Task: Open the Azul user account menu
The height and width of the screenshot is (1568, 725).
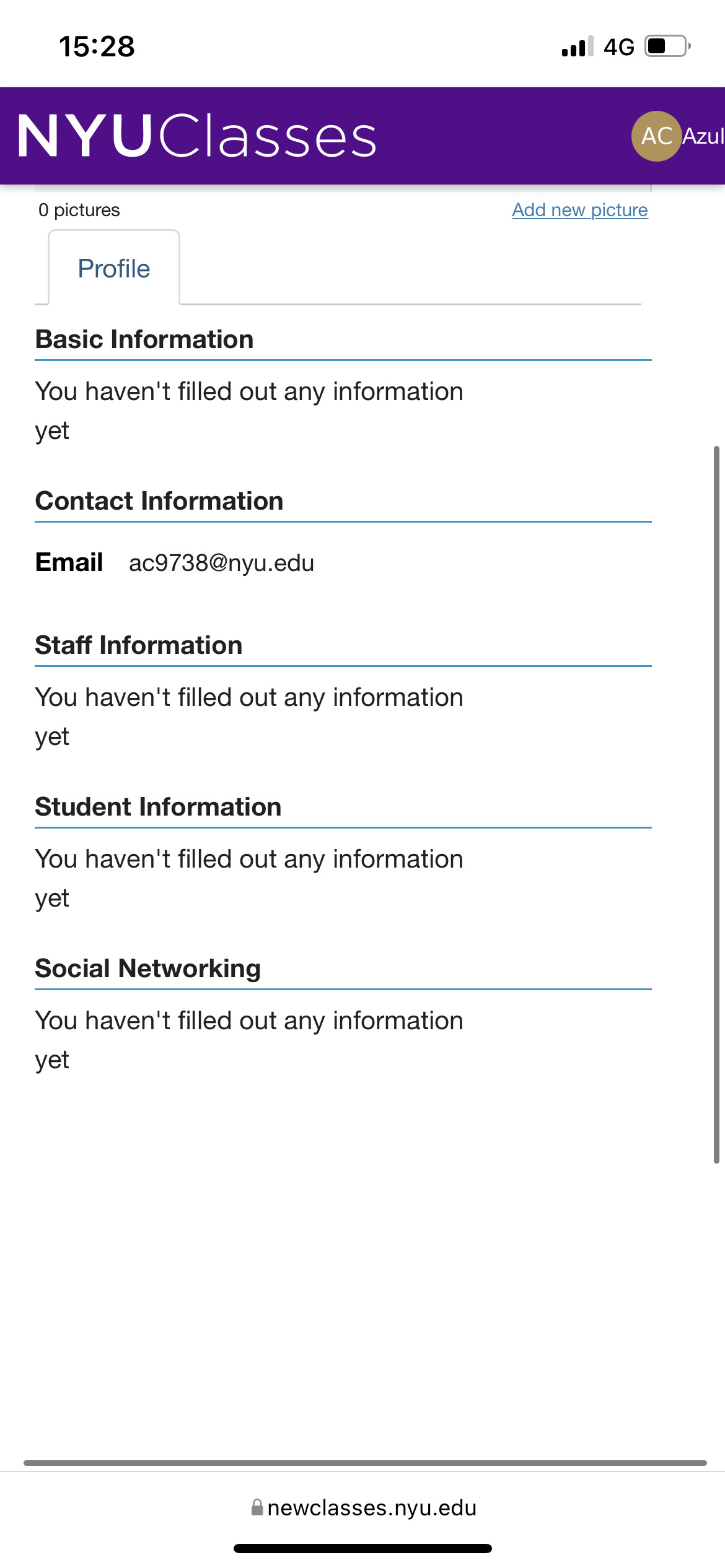Action: [703, 136]
